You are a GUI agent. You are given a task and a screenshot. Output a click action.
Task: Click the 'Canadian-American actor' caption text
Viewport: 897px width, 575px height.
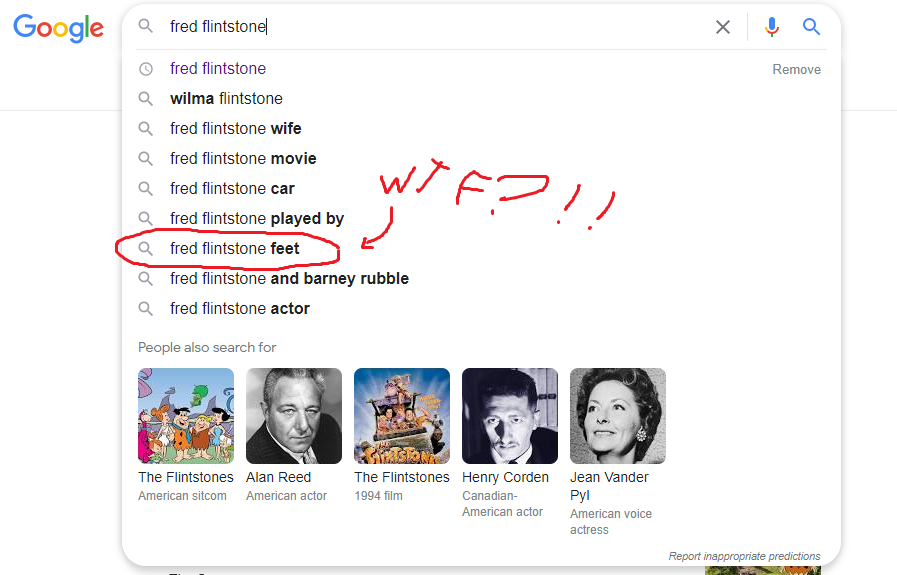[x=502, y=504]
